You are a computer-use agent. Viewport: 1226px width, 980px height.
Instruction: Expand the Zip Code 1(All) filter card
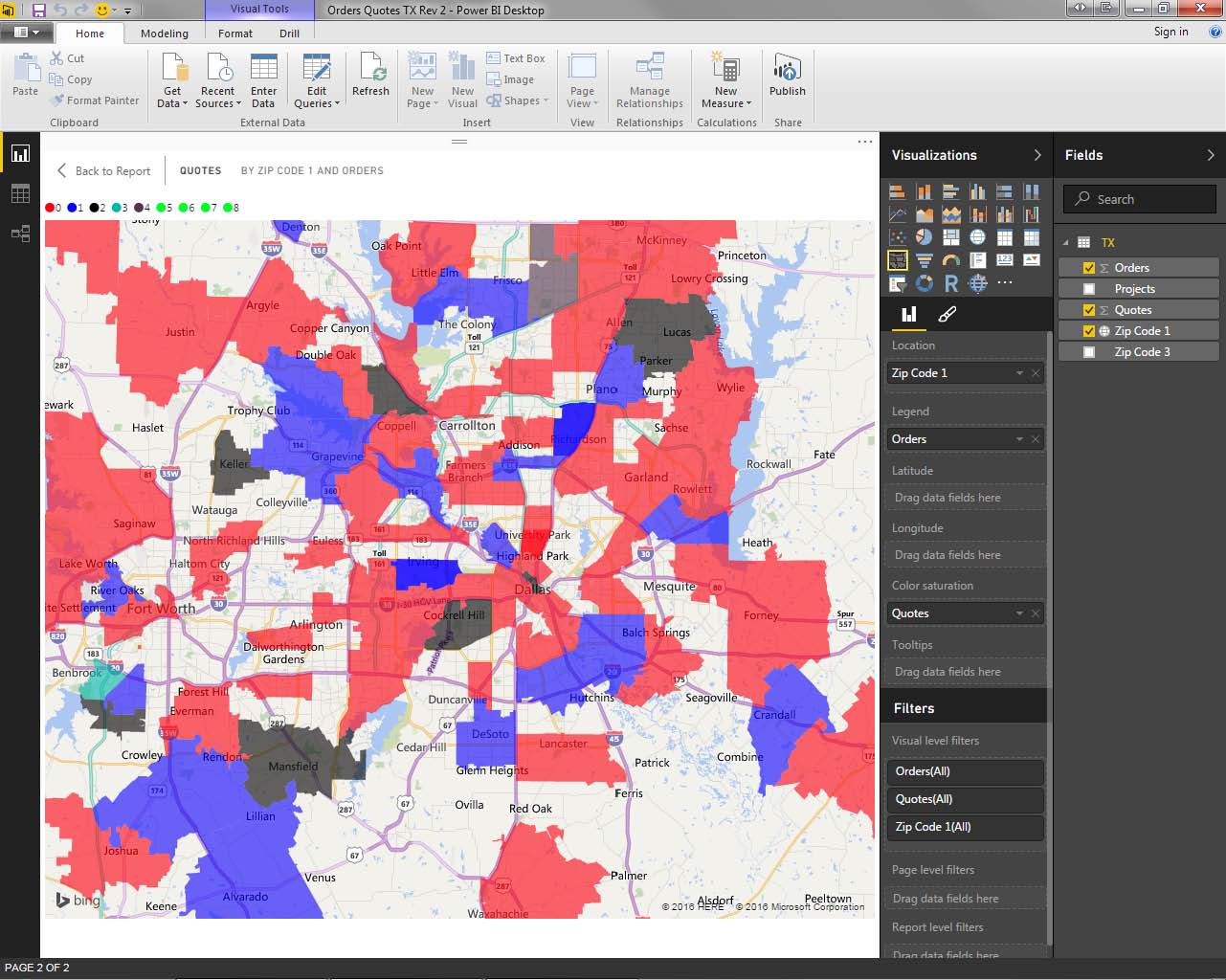[965, 827]
